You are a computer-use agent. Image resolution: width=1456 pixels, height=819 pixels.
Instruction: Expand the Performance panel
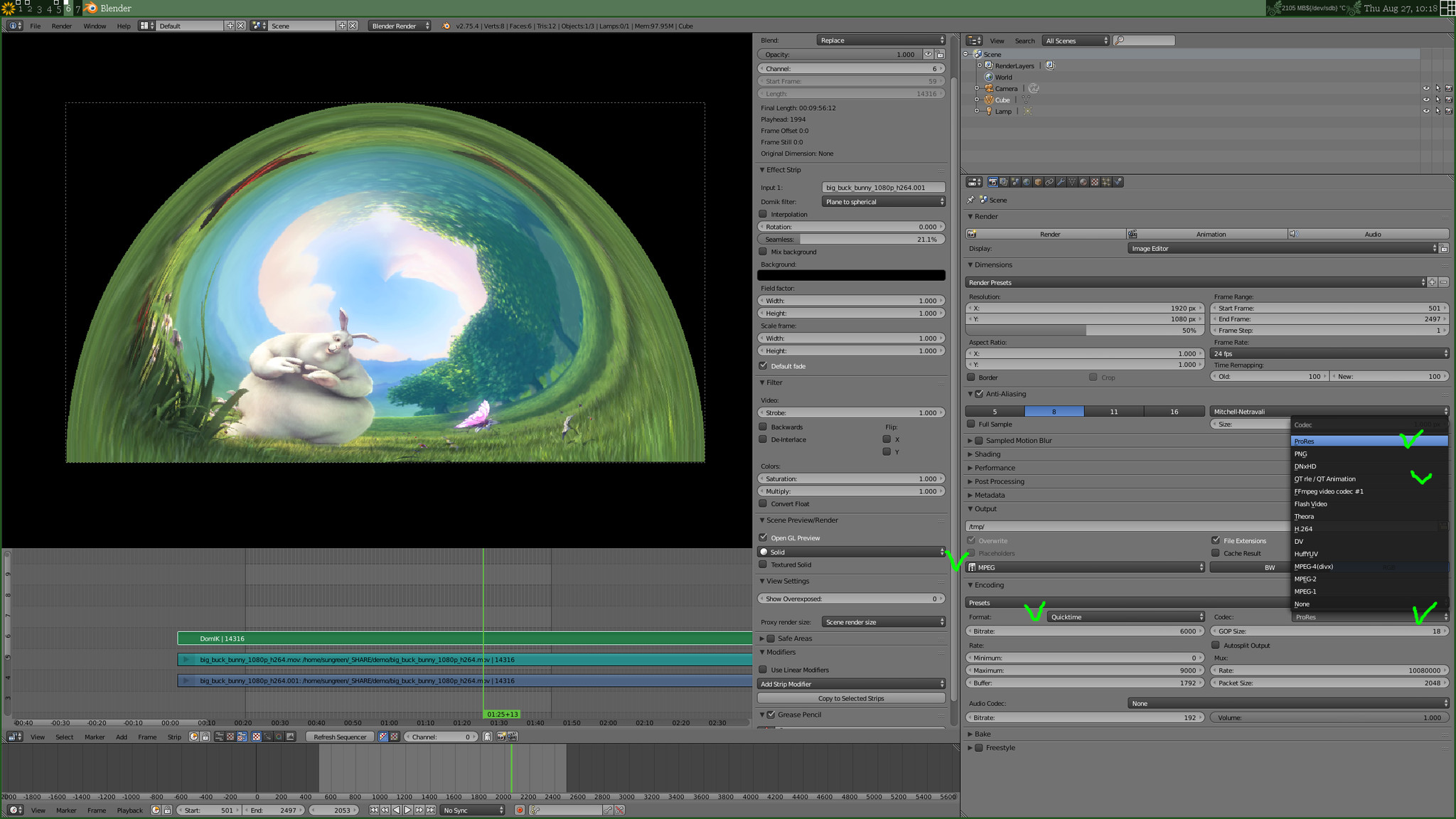coord(995,468)
